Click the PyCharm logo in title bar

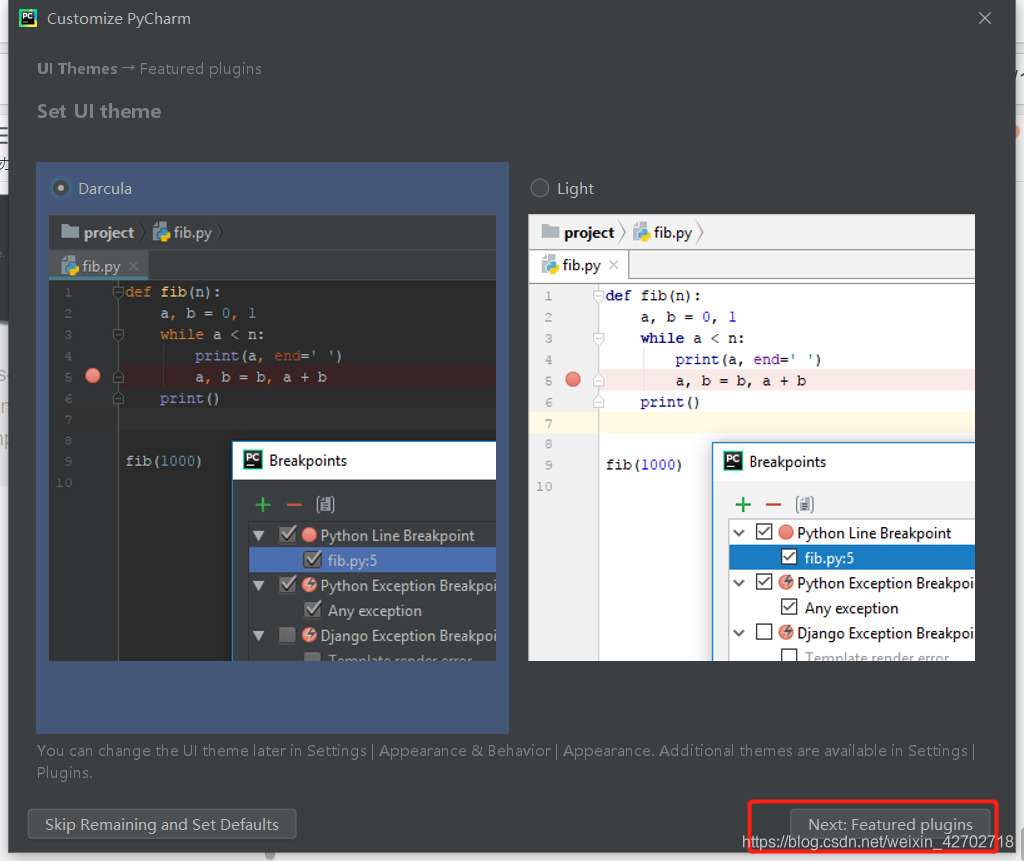click(28, 18)
